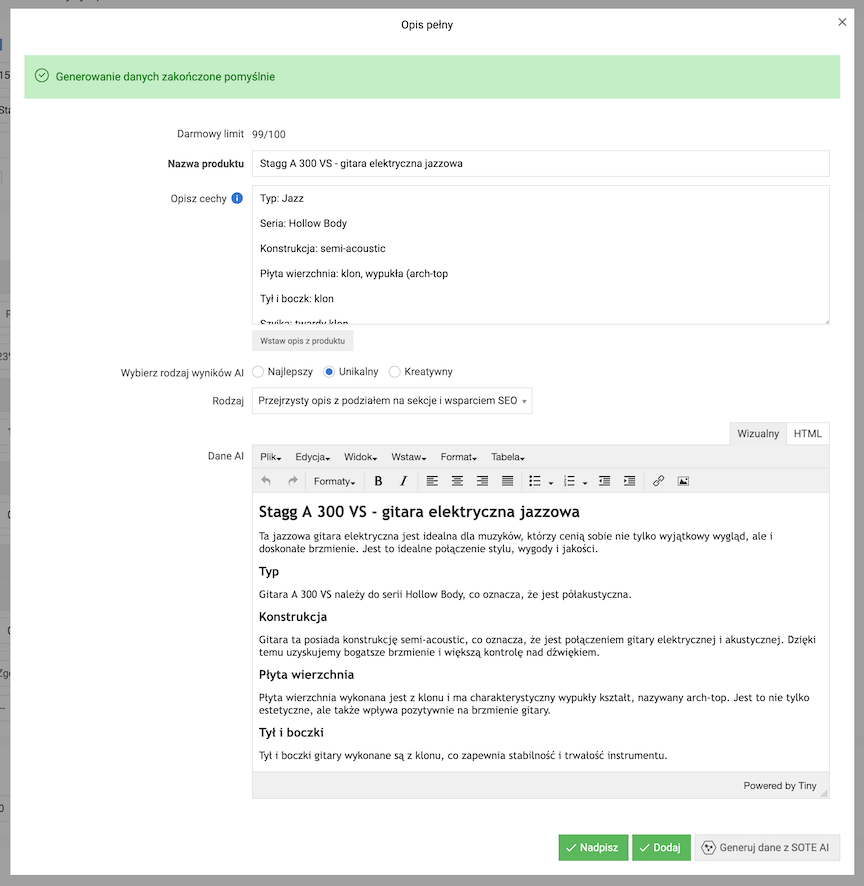Justify the text
Screen dimensions: 864x886
coord(507,481)
